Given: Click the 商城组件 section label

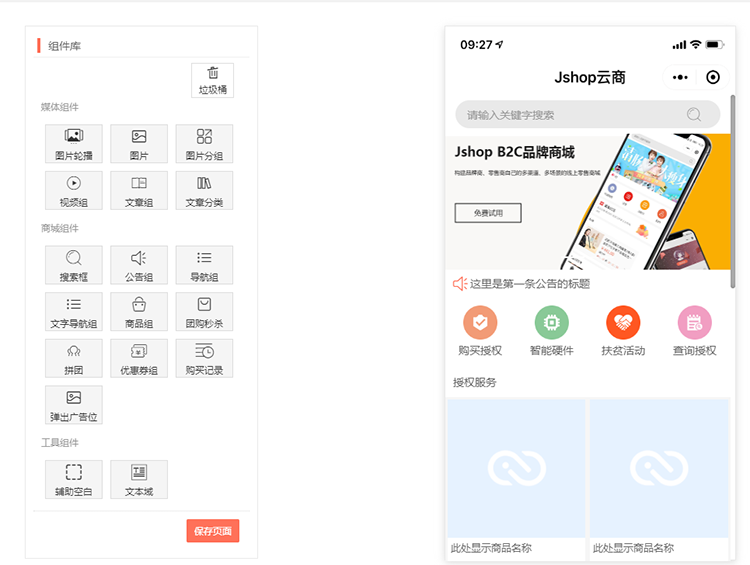Looking at the screenshot, I should [59, 228].
